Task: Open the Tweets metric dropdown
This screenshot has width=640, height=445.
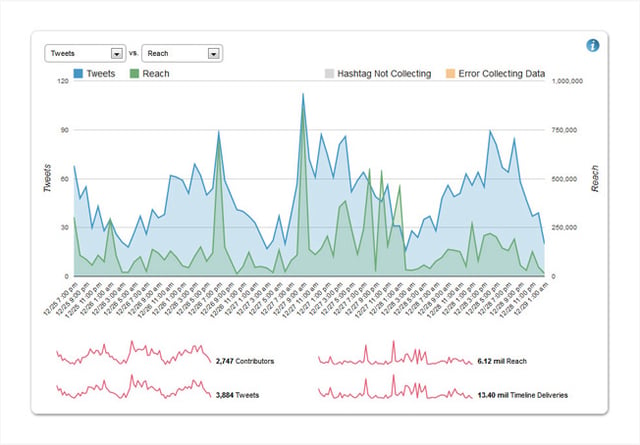Action: tap(85, 53)
